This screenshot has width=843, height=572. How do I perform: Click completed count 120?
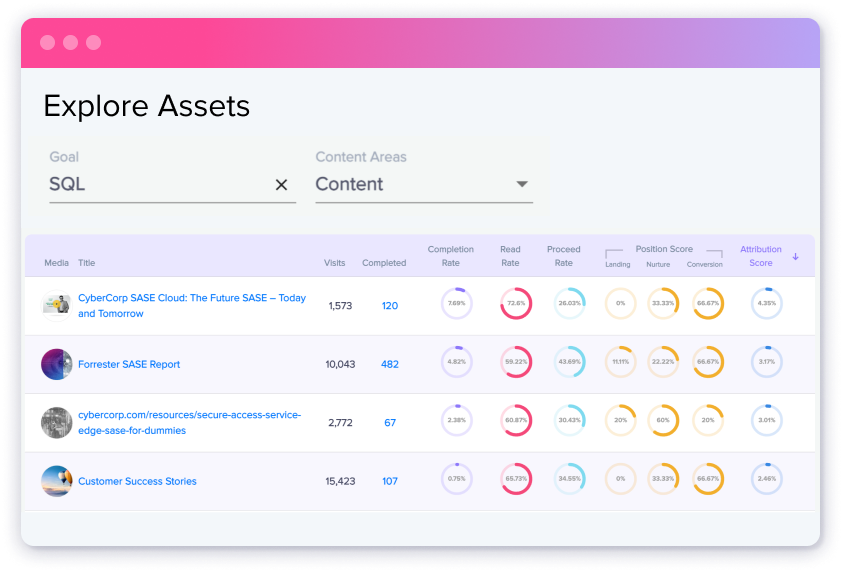pos(390,306)
